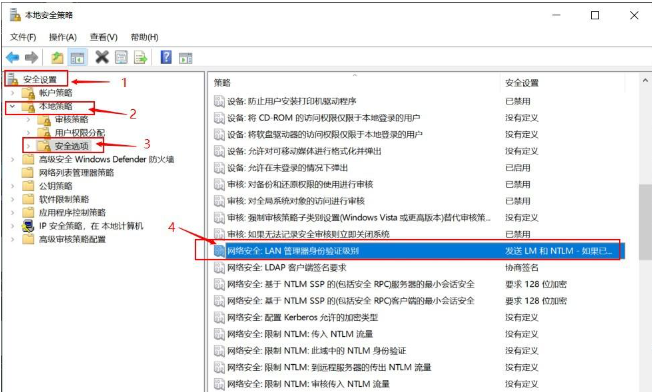Open the 文件(F) menu
This screenshot has height=392, width=652.
[23, 37]
